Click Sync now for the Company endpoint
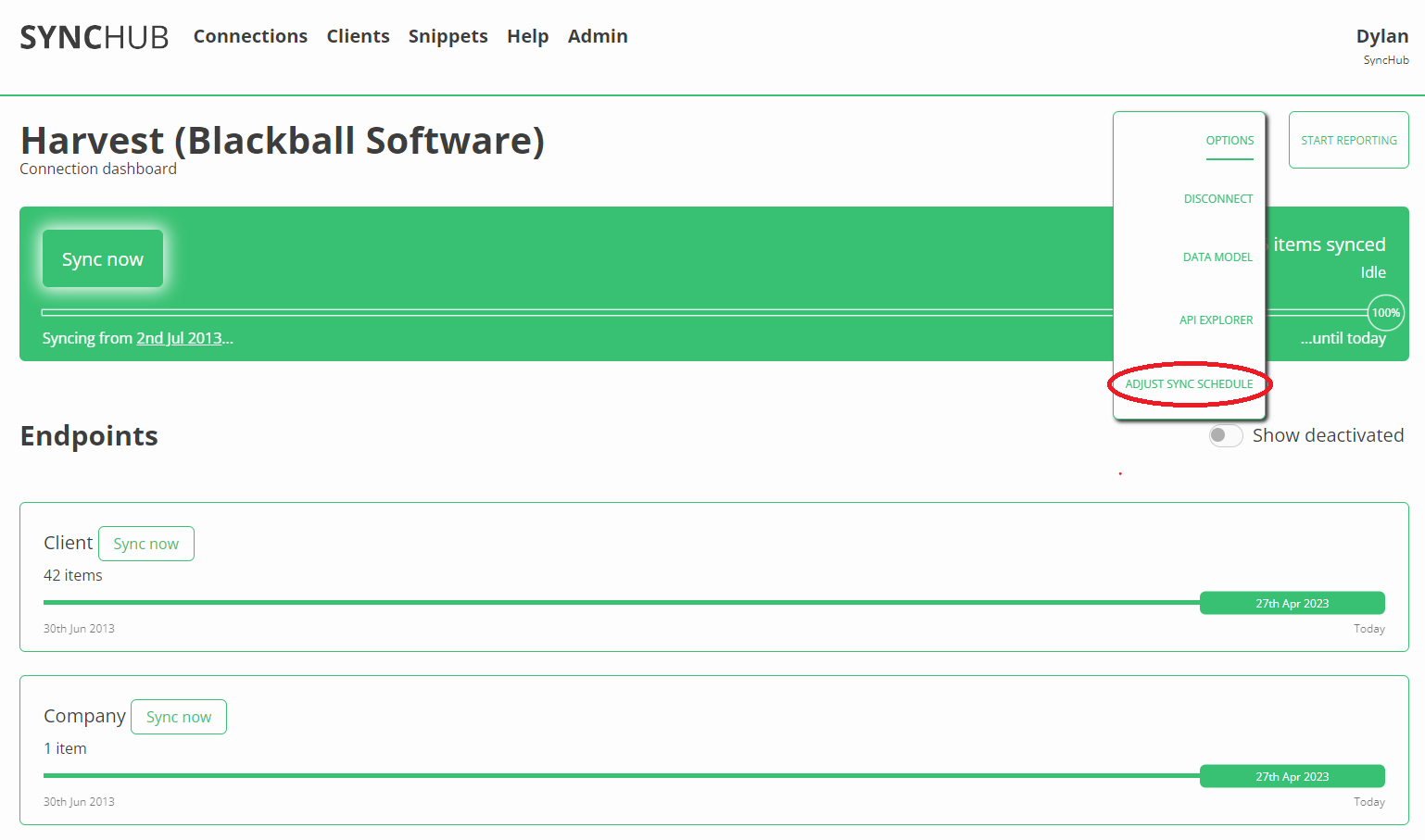1425x840 pixels. 179,717
